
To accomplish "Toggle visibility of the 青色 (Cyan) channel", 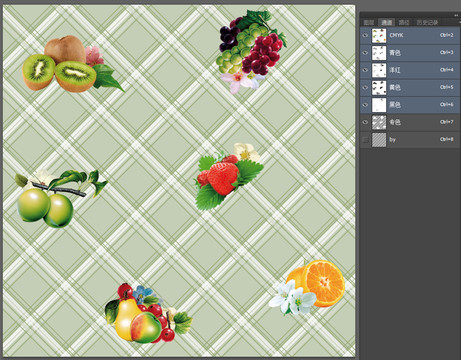I will pos(365,53).
